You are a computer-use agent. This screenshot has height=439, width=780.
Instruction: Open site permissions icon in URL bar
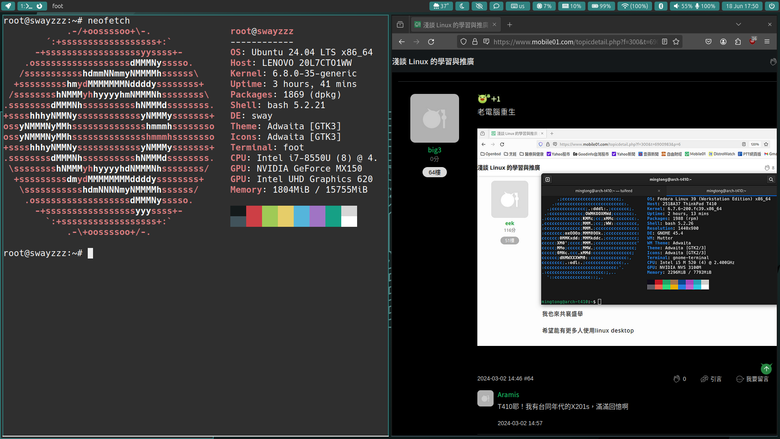[x=486, y=42]
